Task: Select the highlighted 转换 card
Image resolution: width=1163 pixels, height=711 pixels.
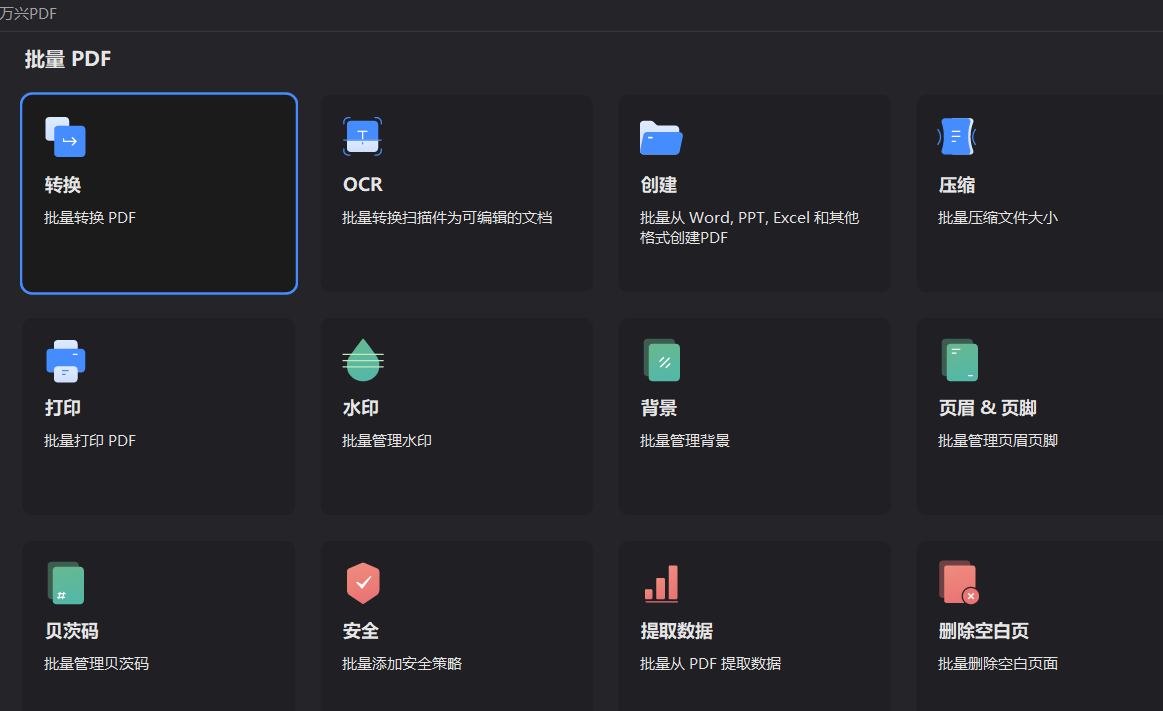Action: coord(158,192)
